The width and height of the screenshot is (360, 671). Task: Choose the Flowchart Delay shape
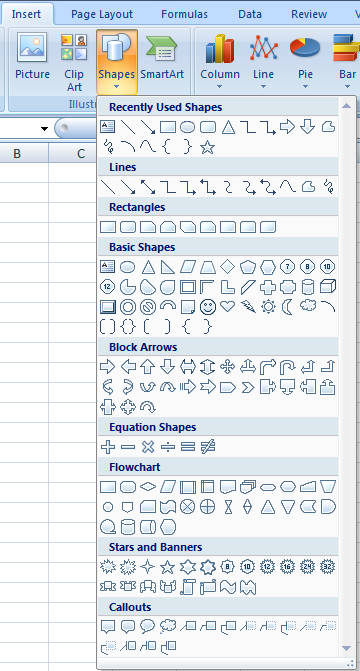[x=328, y=507]
